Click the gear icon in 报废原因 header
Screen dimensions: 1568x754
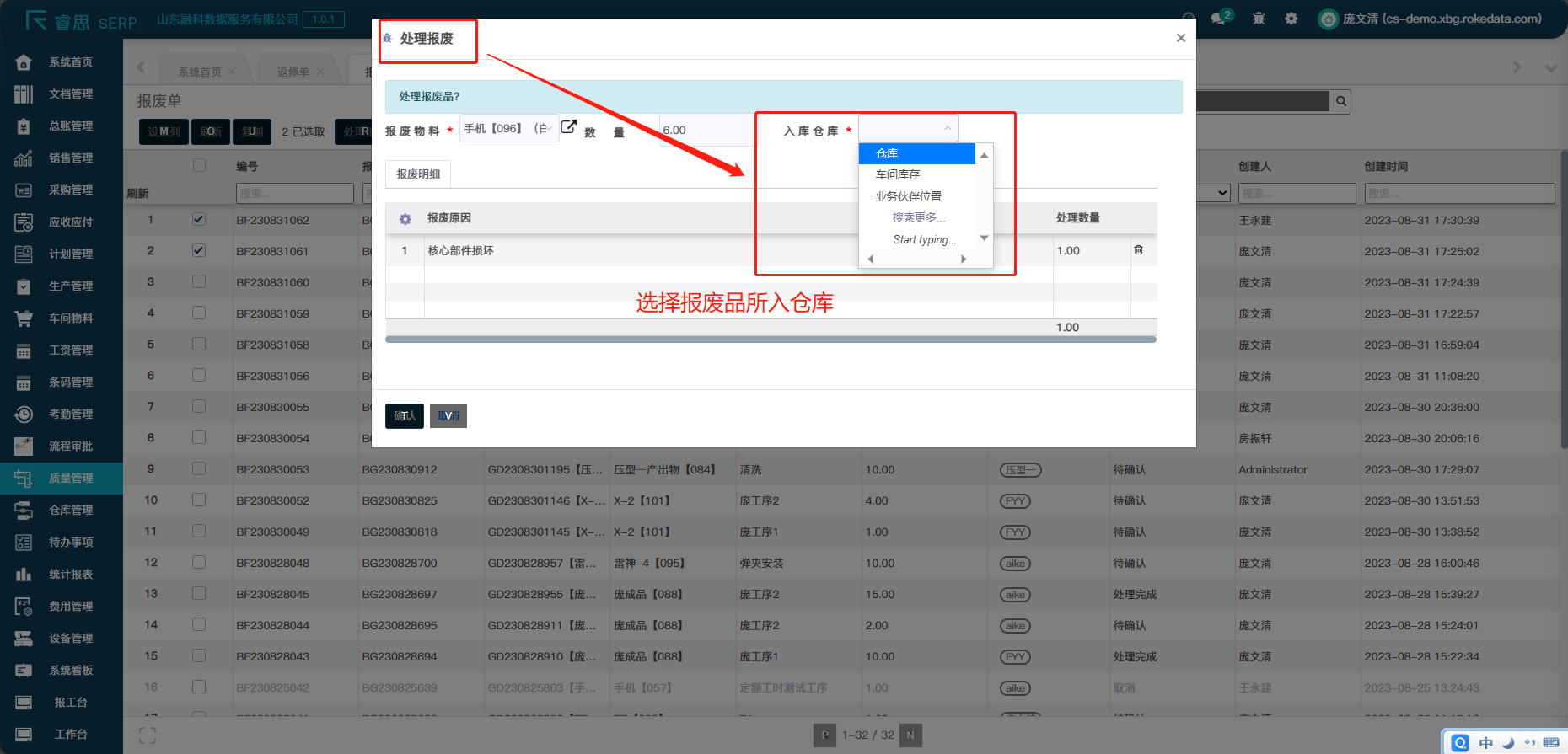[405, 219]
